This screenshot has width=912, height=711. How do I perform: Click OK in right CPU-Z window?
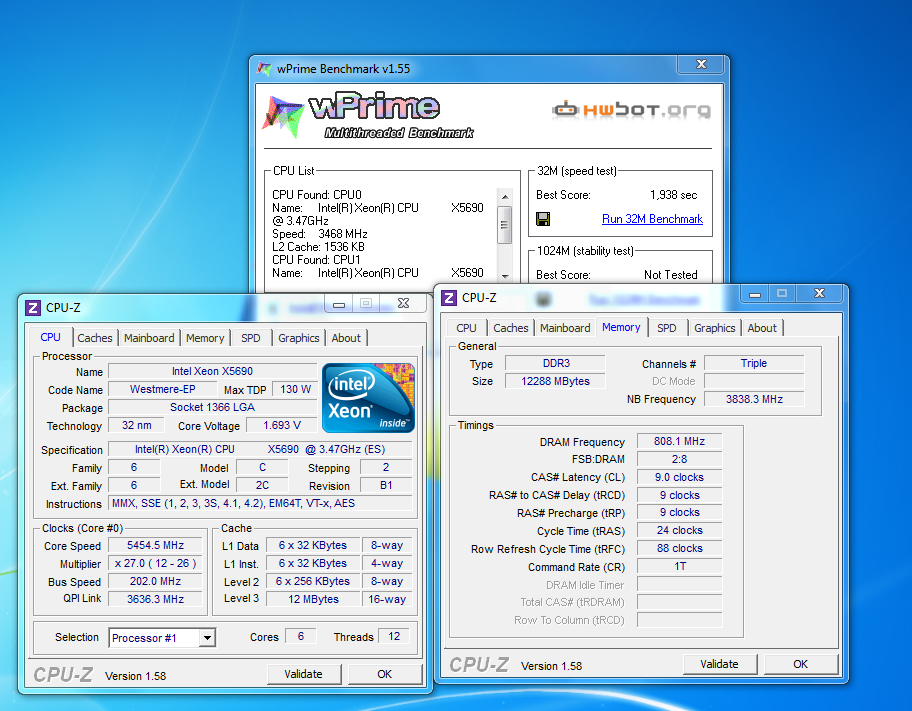pyautogui.click(x=800, y=664)
